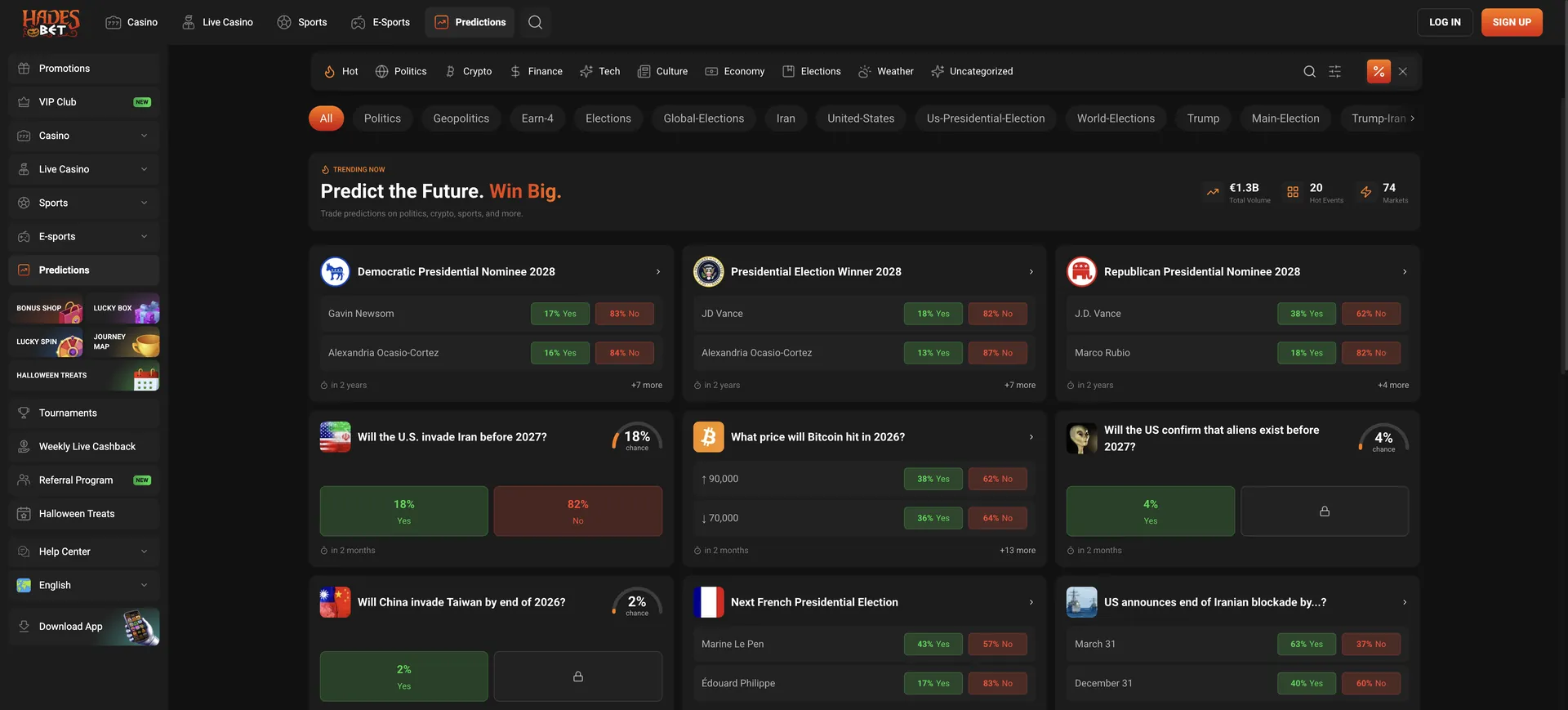Image resolution: width=1568 pixels, height=710 pixels.
Task: Bet 38% Yes on Bitcoin 90,000
Action: click(x=933, y=479)
